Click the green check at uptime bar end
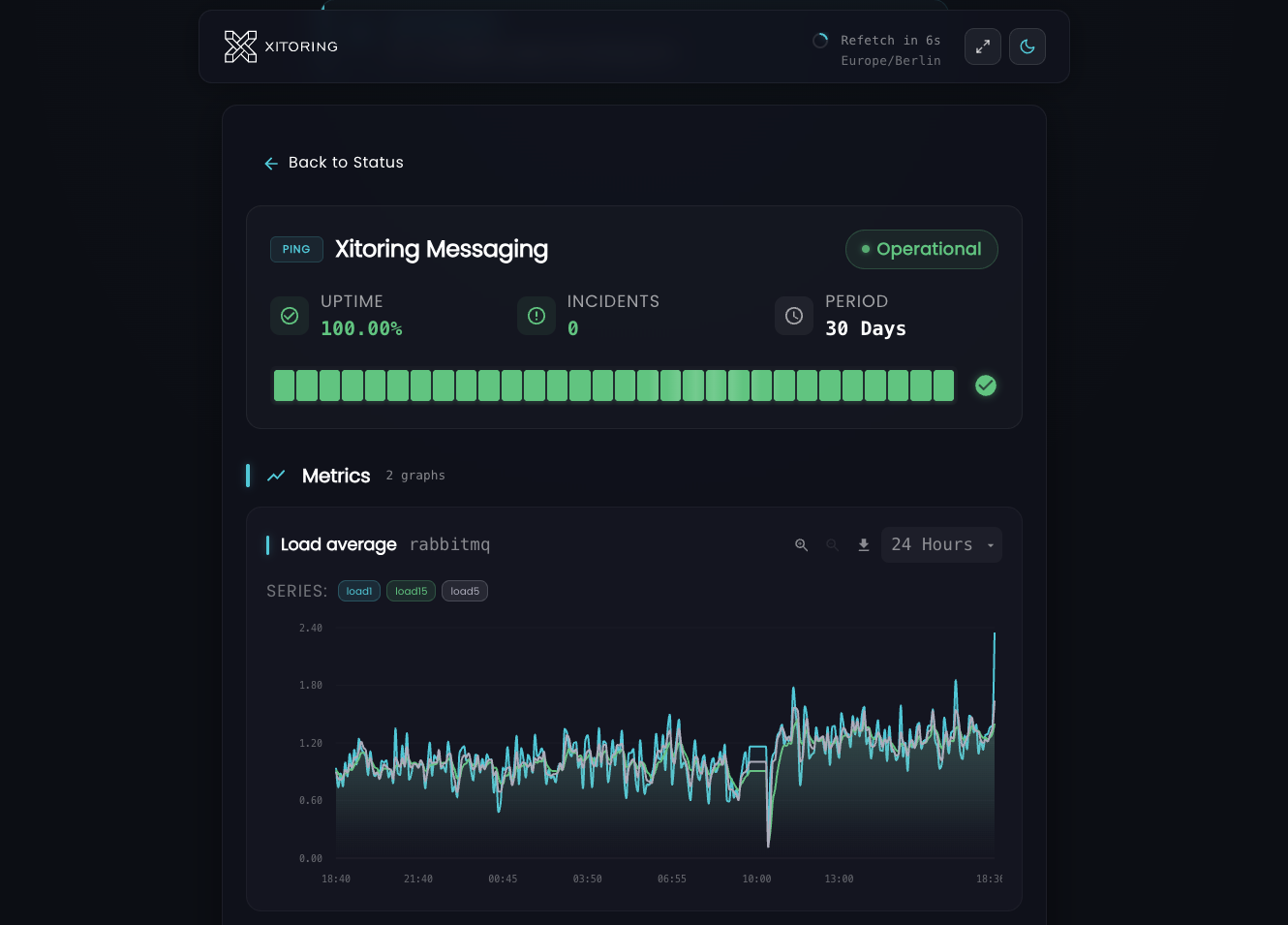The width and height of the screenshot is (1288, 925). pos(986,385)
